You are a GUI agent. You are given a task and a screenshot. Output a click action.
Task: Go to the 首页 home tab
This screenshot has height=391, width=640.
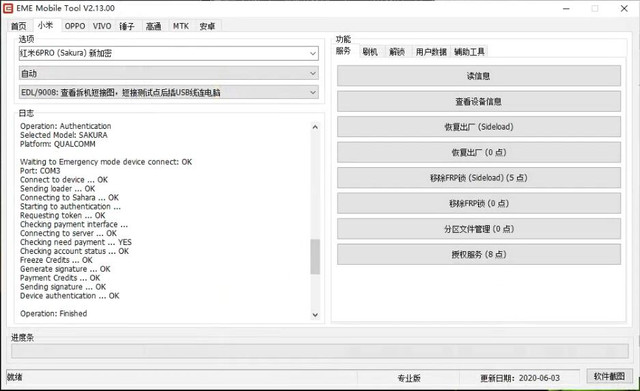point(19,26)
